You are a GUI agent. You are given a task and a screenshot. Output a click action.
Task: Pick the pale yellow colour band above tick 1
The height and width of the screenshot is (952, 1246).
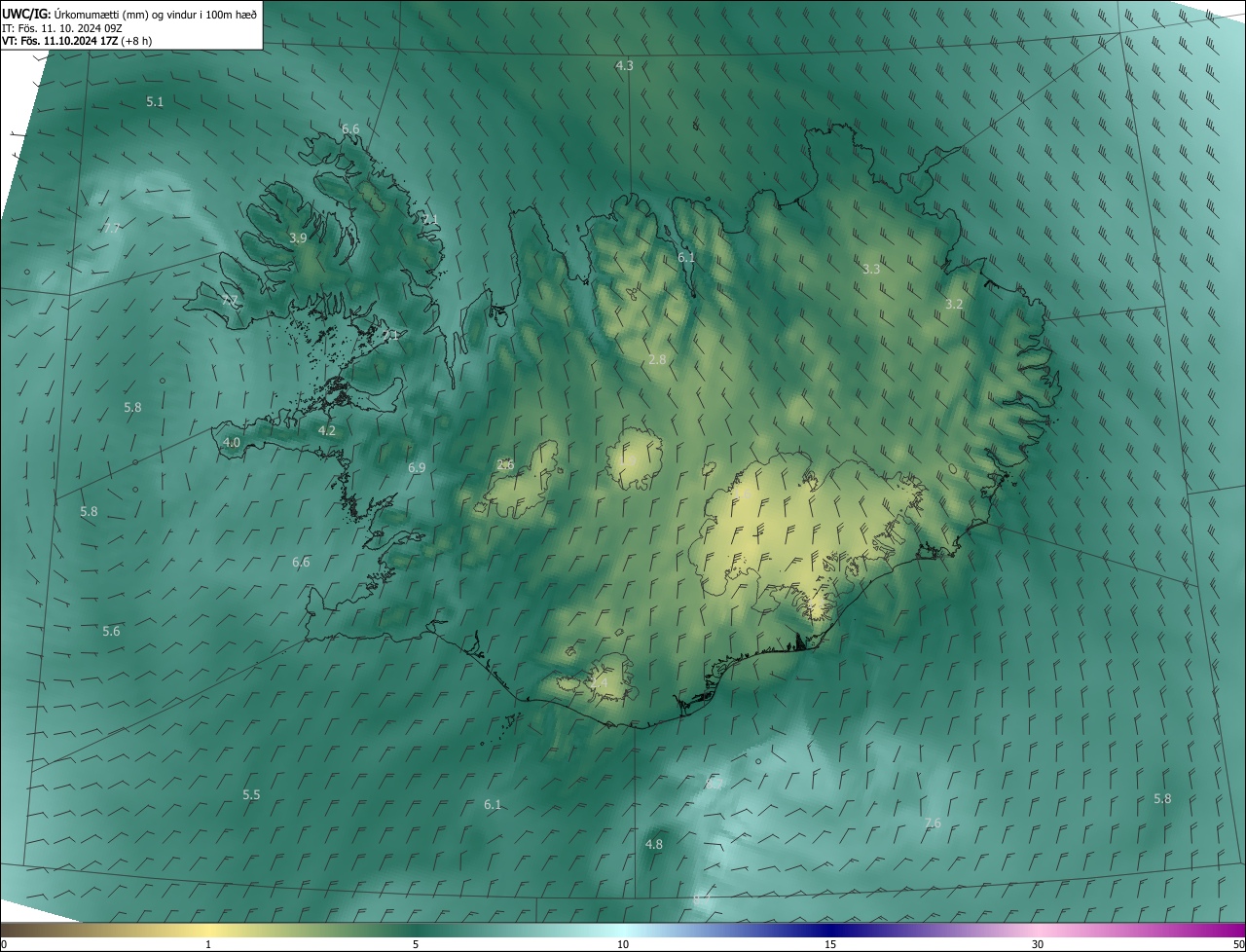tap(208, 931)
